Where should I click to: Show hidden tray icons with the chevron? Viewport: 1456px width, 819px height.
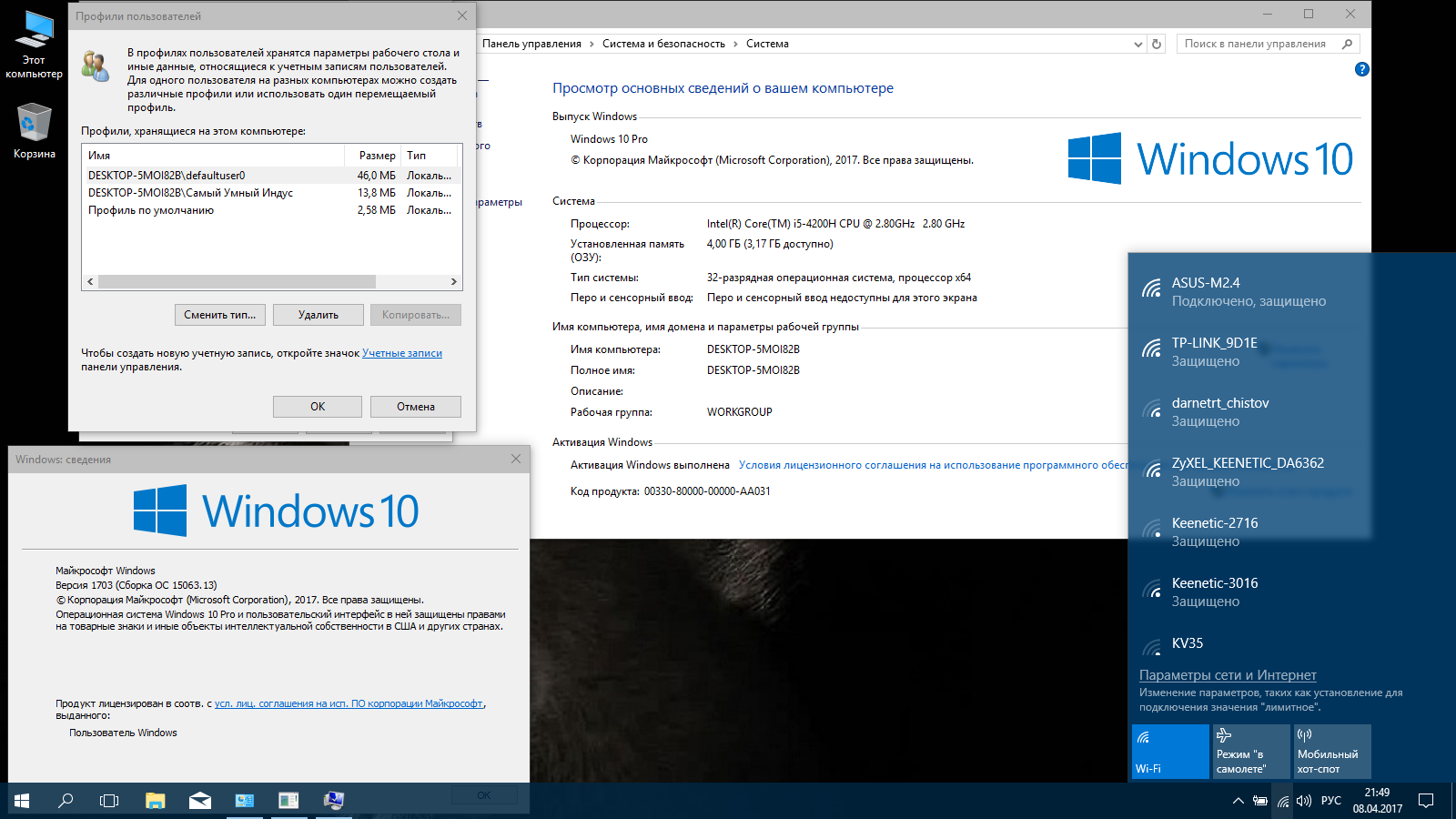[x=1238, y=801]
